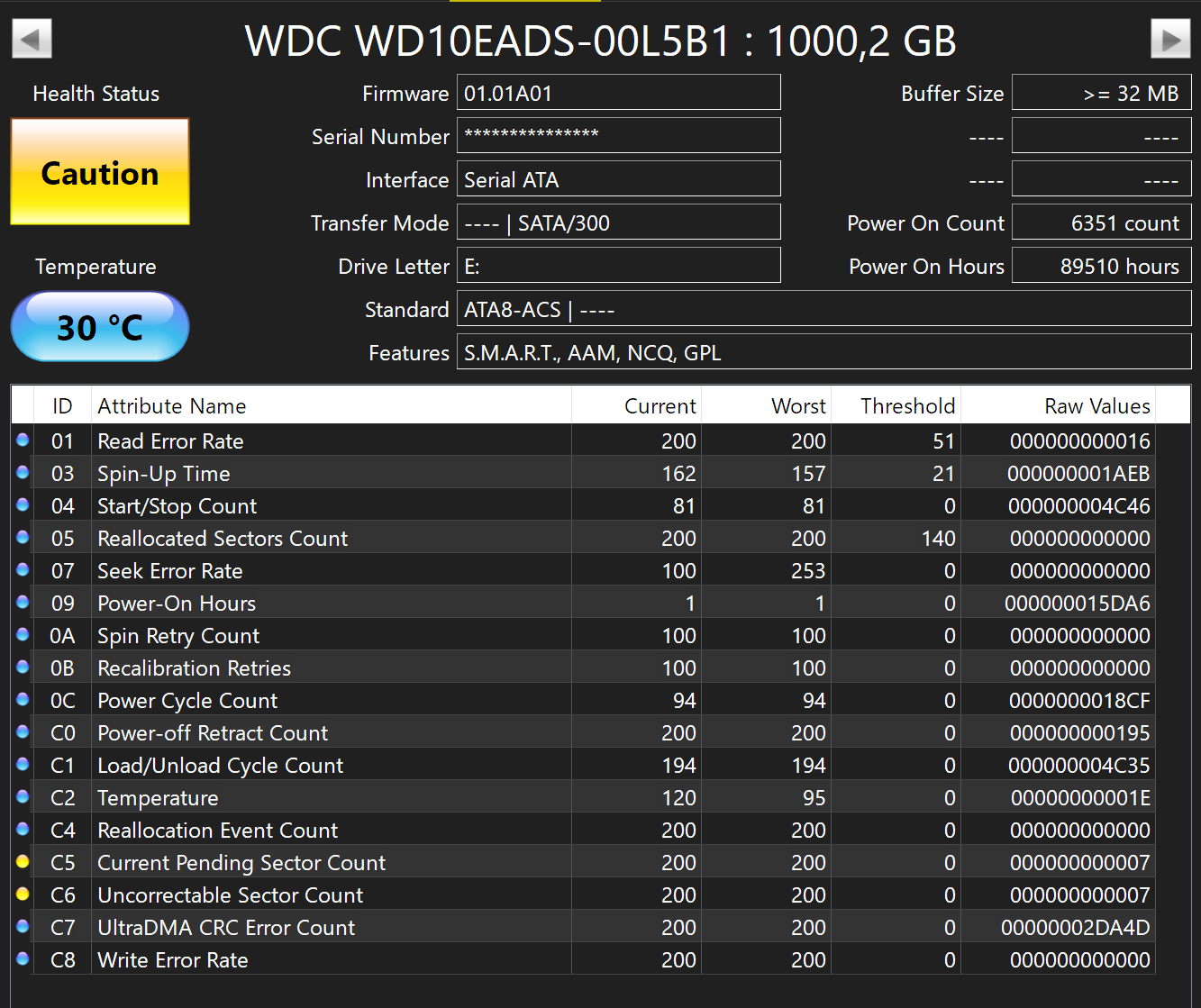Click the masked Serial Number field
Image resolution: width=1201 pixels, height=1008 pixels.
[x=619, y=136]
